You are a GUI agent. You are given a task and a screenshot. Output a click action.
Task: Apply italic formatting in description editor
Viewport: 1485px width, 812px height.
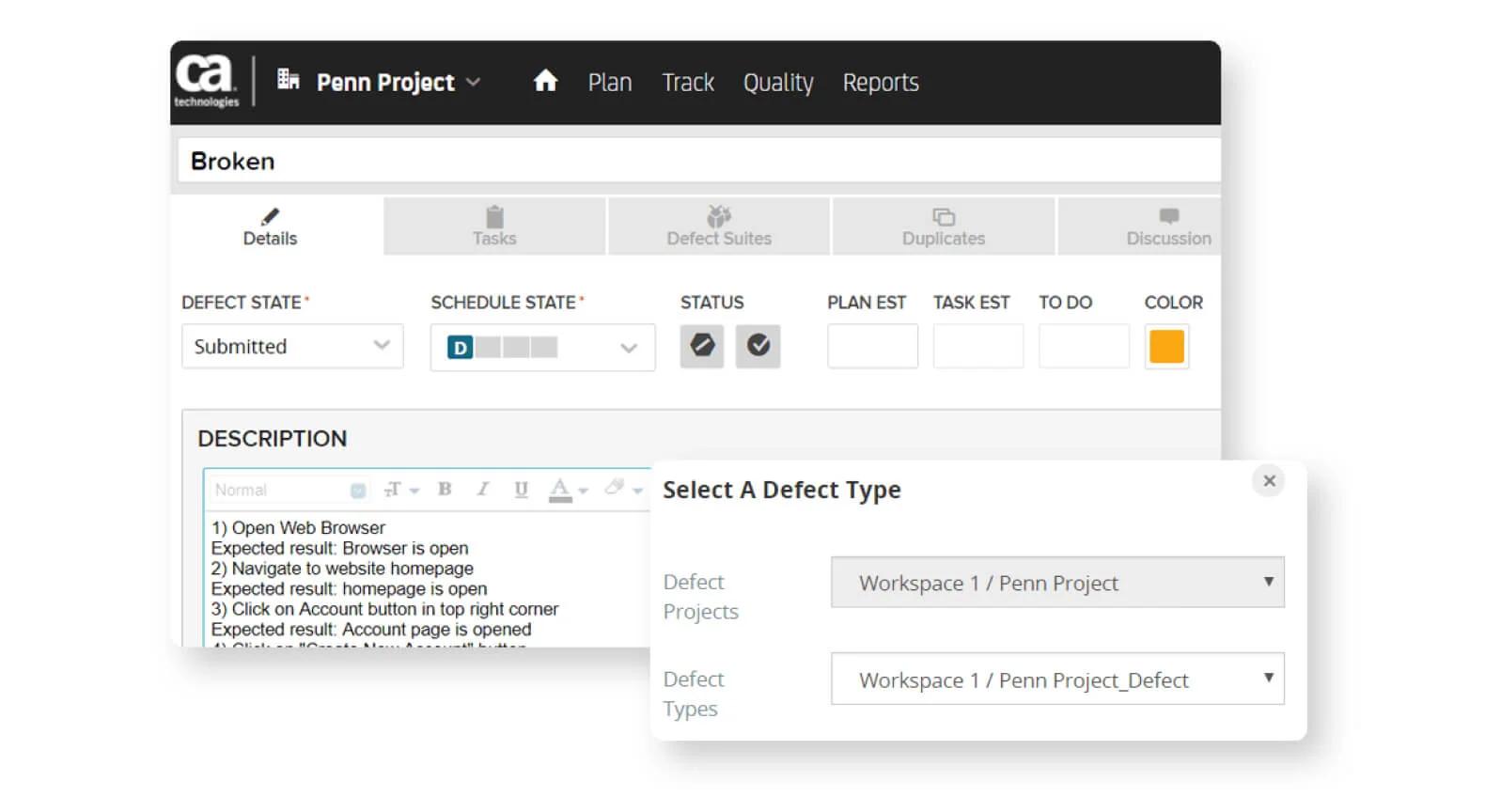click(x=483, y=489)
